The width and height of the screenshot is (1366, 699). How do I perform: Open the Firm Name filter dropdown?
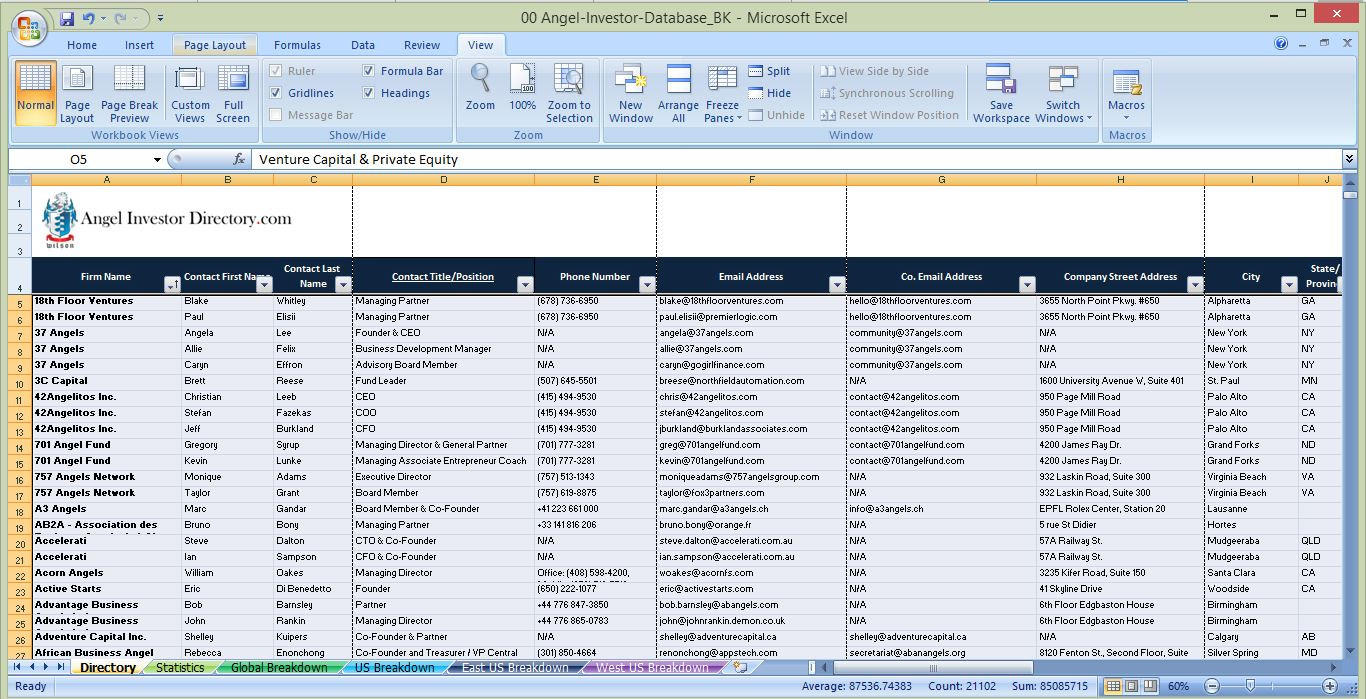[172, 285]
